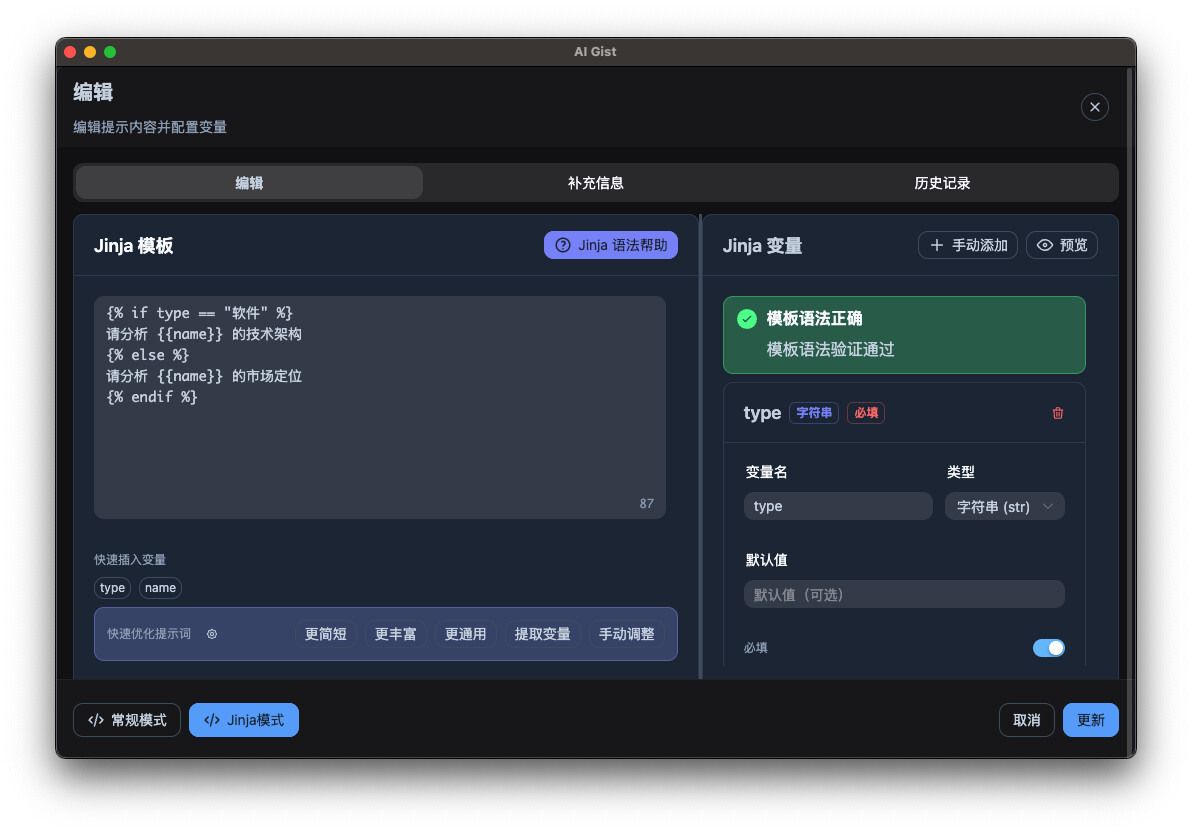Image resolution: width=1192 pixels, height=832 pixels.
Task: Click 预览 to preview the template
Action: point(1061,245)
